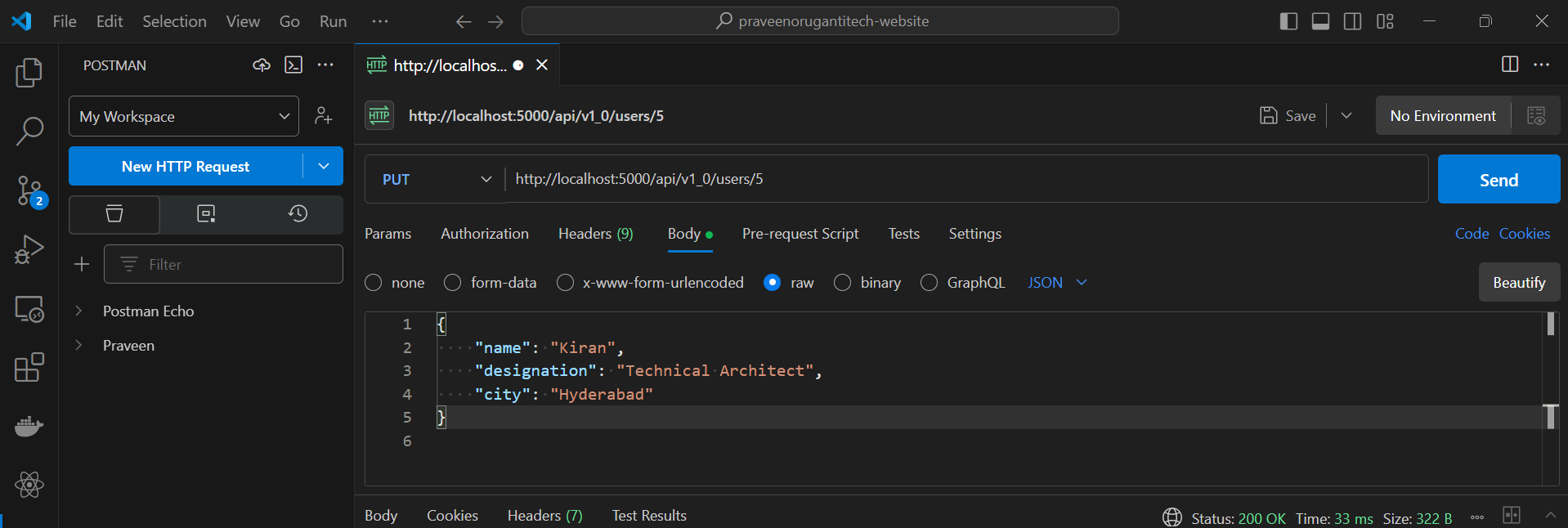Open the Remote Explorer icon
Viewport: 1568px width, 528px height.
pyautogui.click(x=29, y=309)
